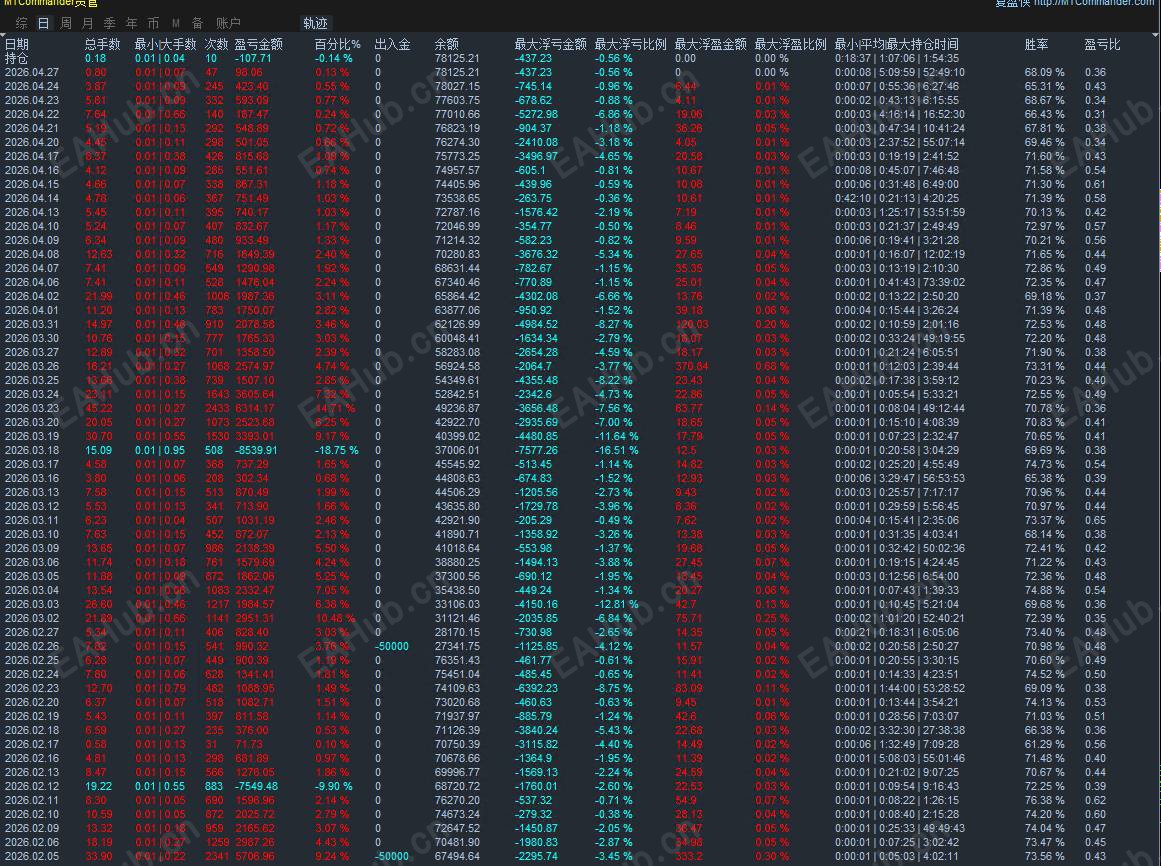Click the 370.84 max floating profit cell

[691, 366]
